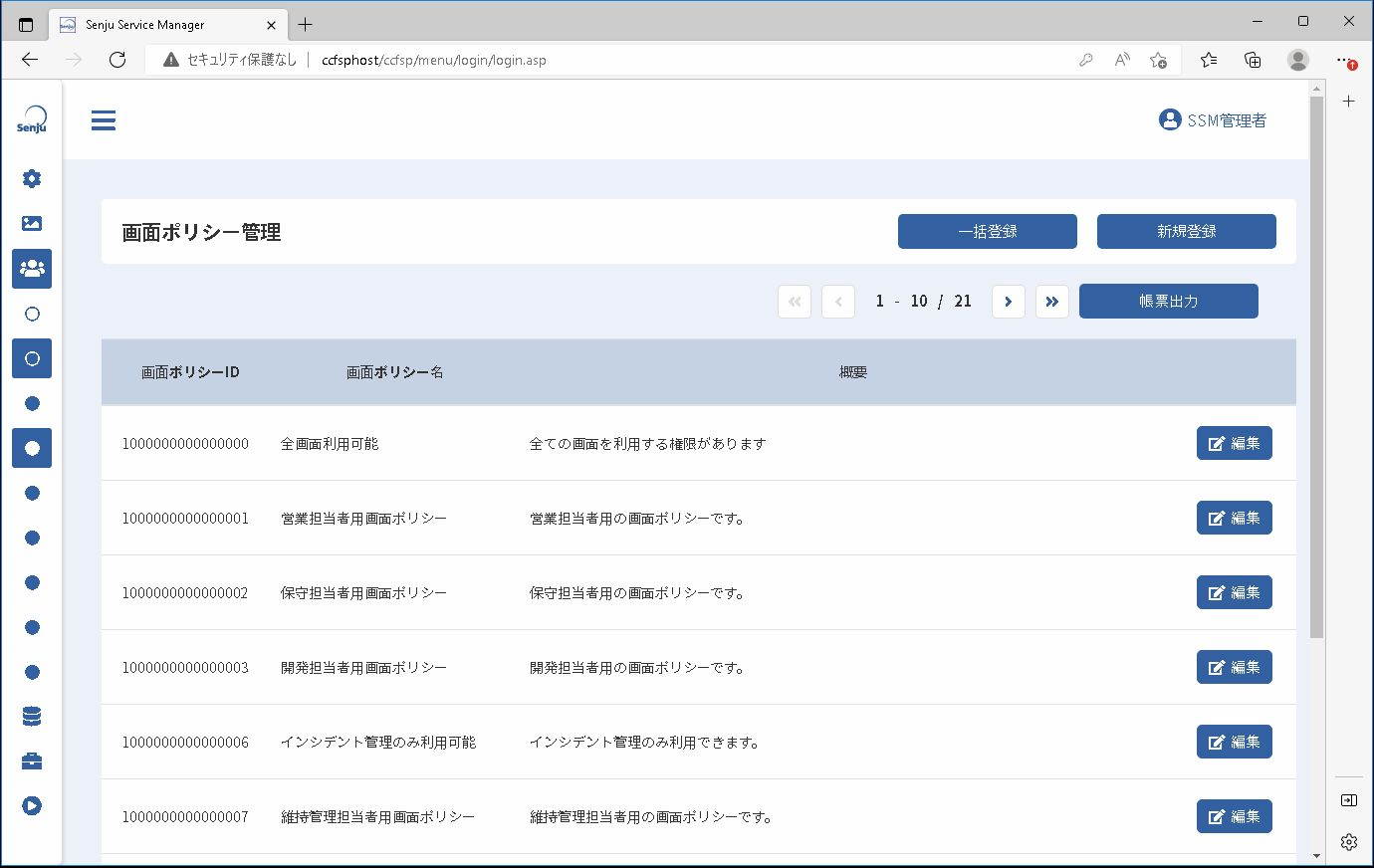Click the highlighted hollow circle sidebar icon
This screenshot has height=868, width=1374.
[x=32, y=358]
